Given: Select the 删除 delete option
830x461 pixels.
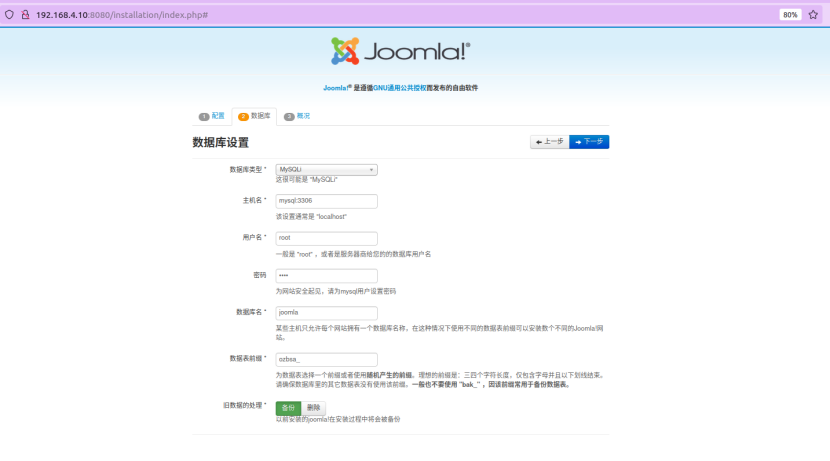Looking at the screenshot, I should [x=313, y=408].
